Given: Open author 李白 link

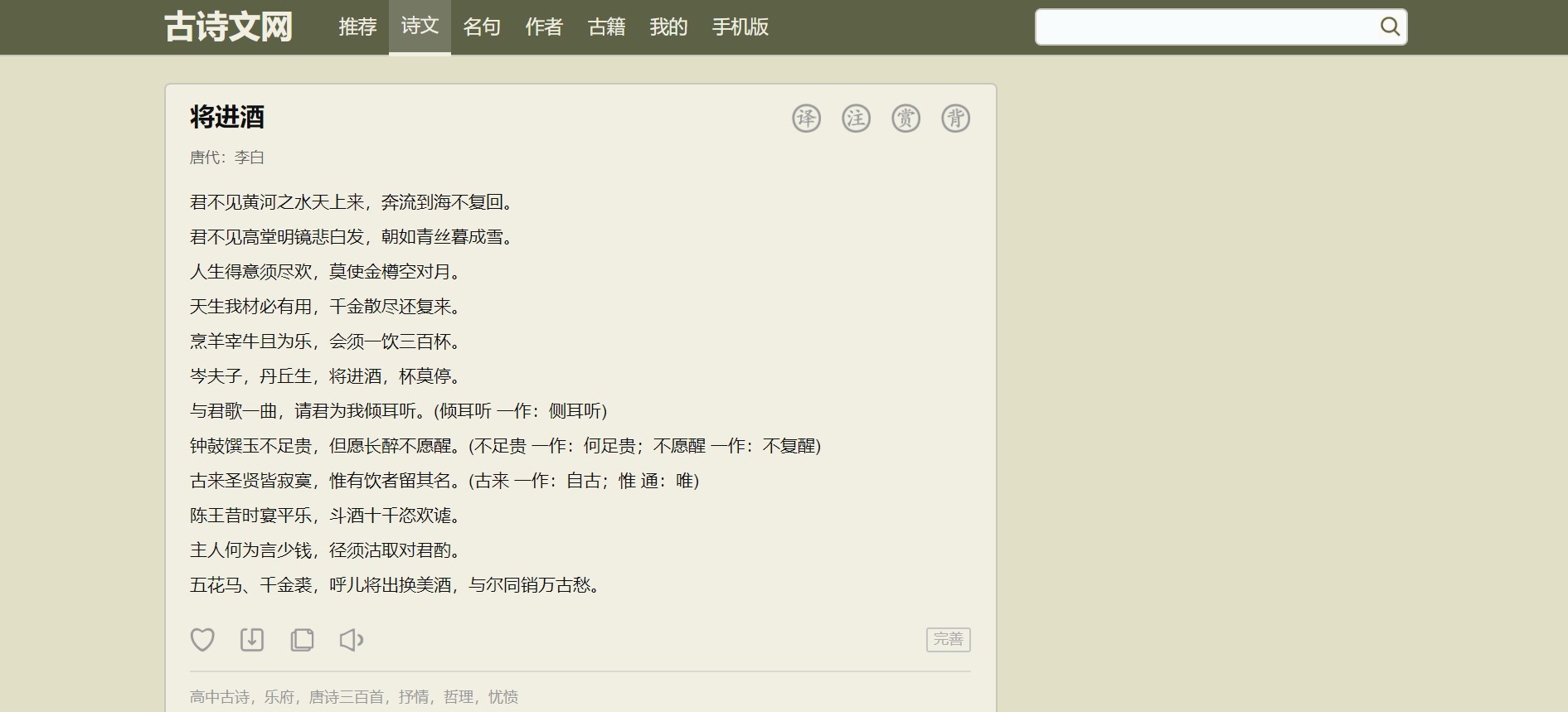Looking at the screenshot, I should click(250, 157).
